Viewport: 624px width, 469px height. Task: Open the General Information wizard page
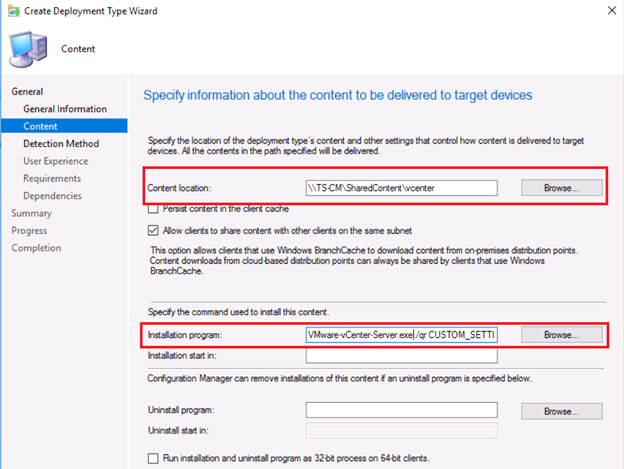coord(65,109)
